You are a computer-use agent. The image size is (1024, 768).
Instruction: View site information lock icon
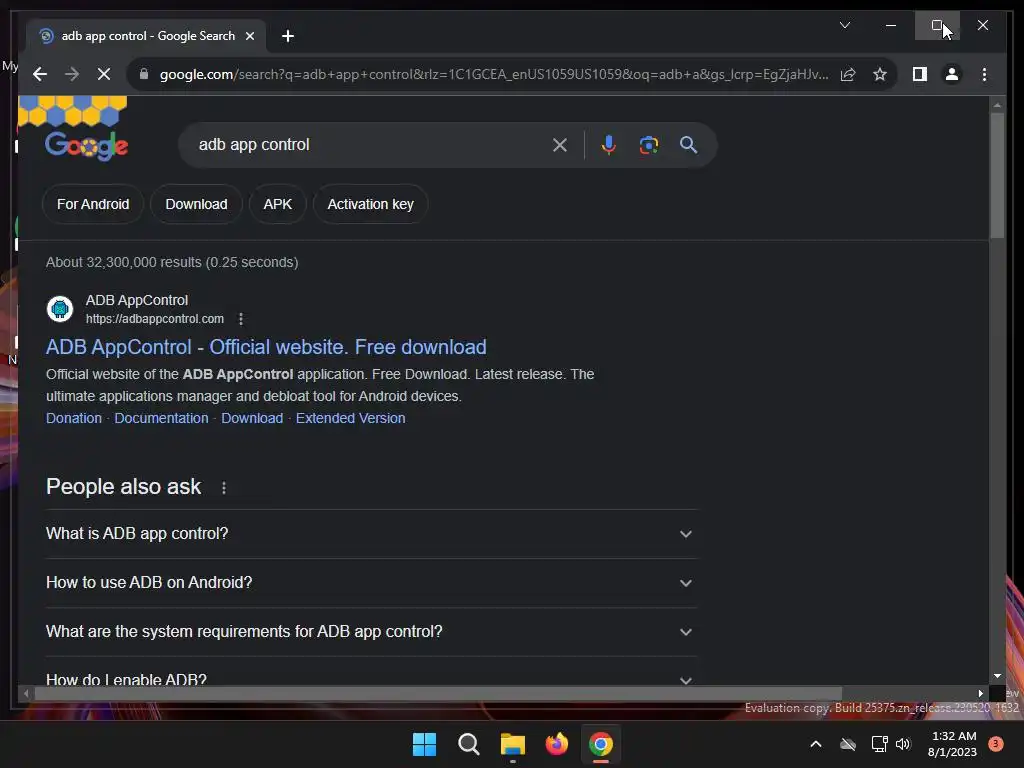tap(144, 74)
